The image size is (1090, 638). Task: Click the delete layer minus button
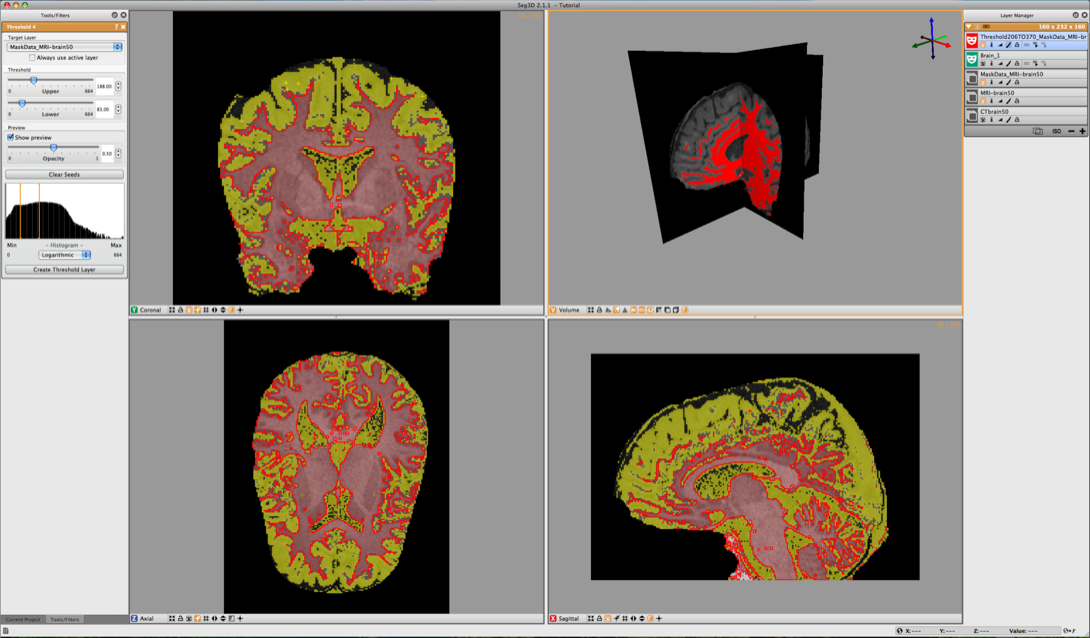tap(1071, 131)
